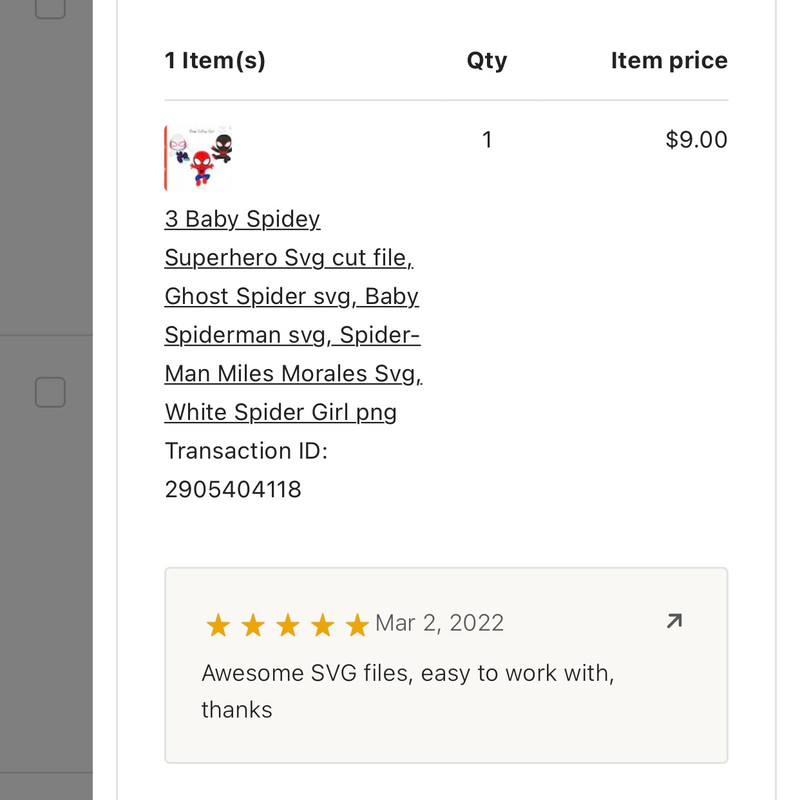
Task: Click the Qty column header
Action: [x=487, y=60]
